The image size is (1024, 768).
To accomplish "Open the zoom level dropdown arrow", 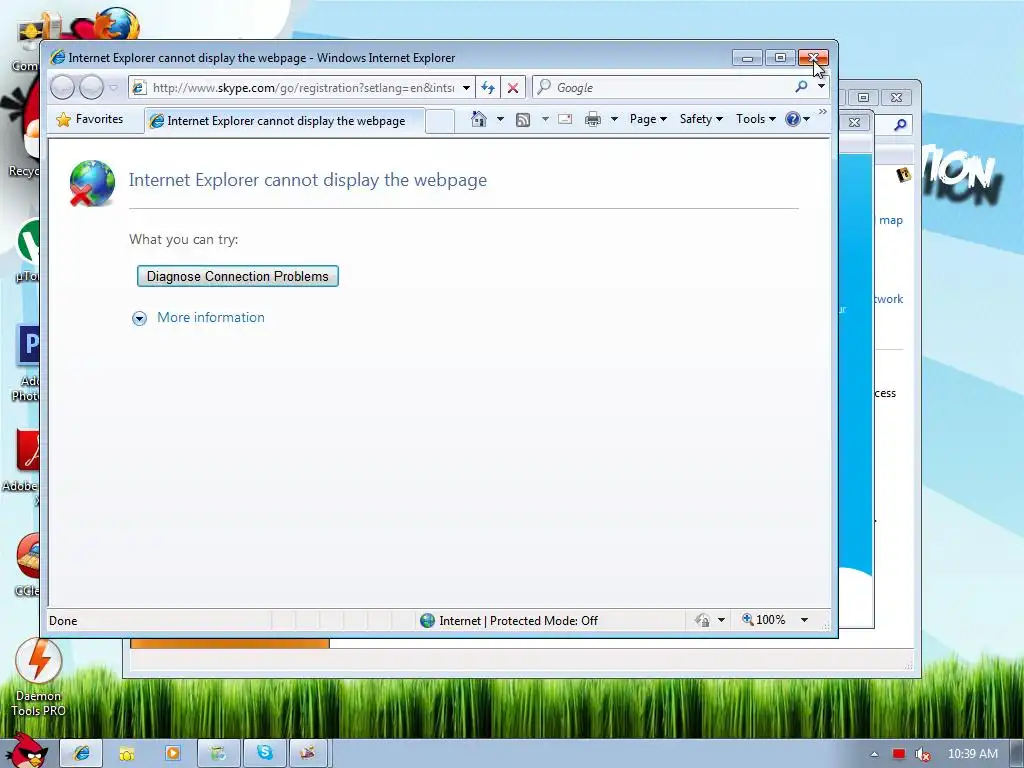I will [x=805, y=620].
